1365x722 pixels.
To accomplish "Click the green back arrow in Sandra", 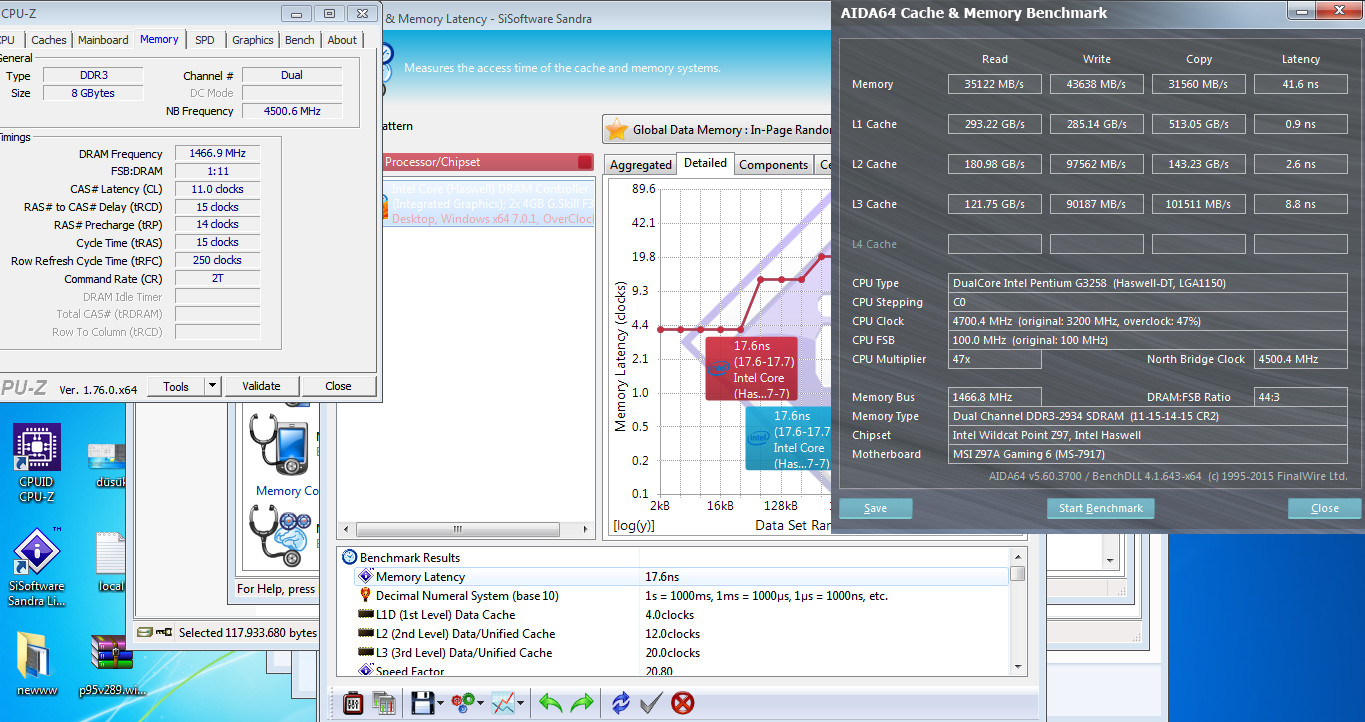I will (x=550, y=703).
